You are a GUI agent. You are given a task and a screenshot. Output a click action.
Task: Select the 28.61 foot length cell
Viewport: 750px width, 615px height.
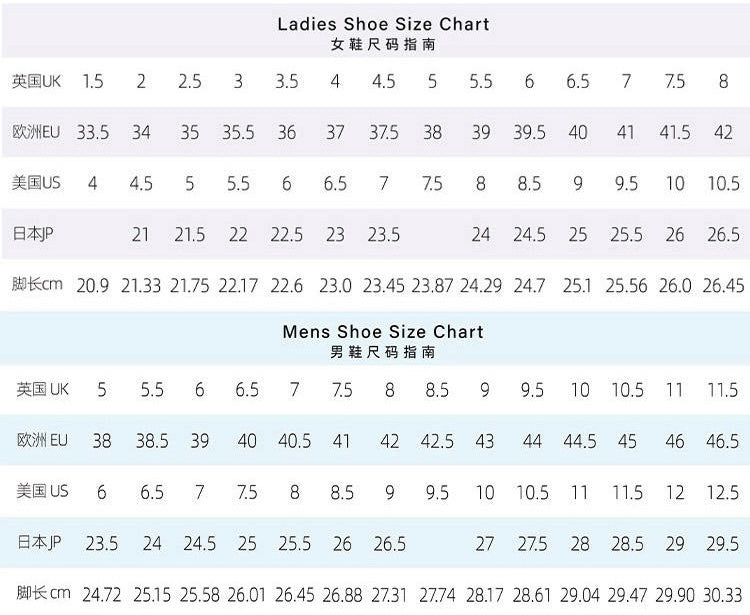click(x=532, y=595)
